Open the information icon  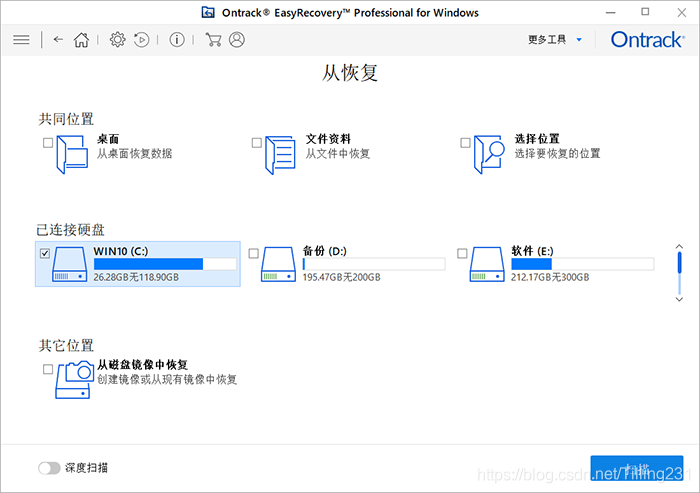[x=177, y=40]
